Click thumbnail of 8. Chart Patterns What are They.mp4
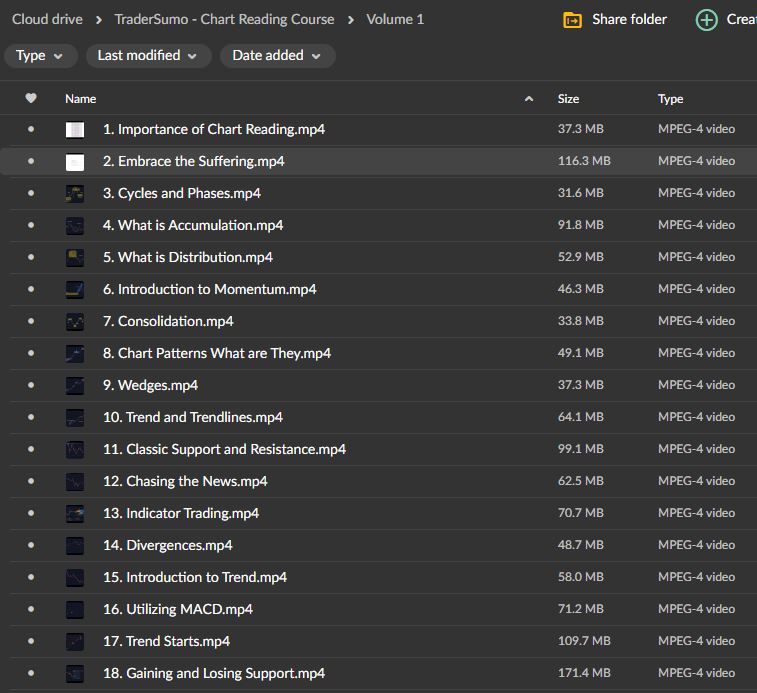 (75, 354)
